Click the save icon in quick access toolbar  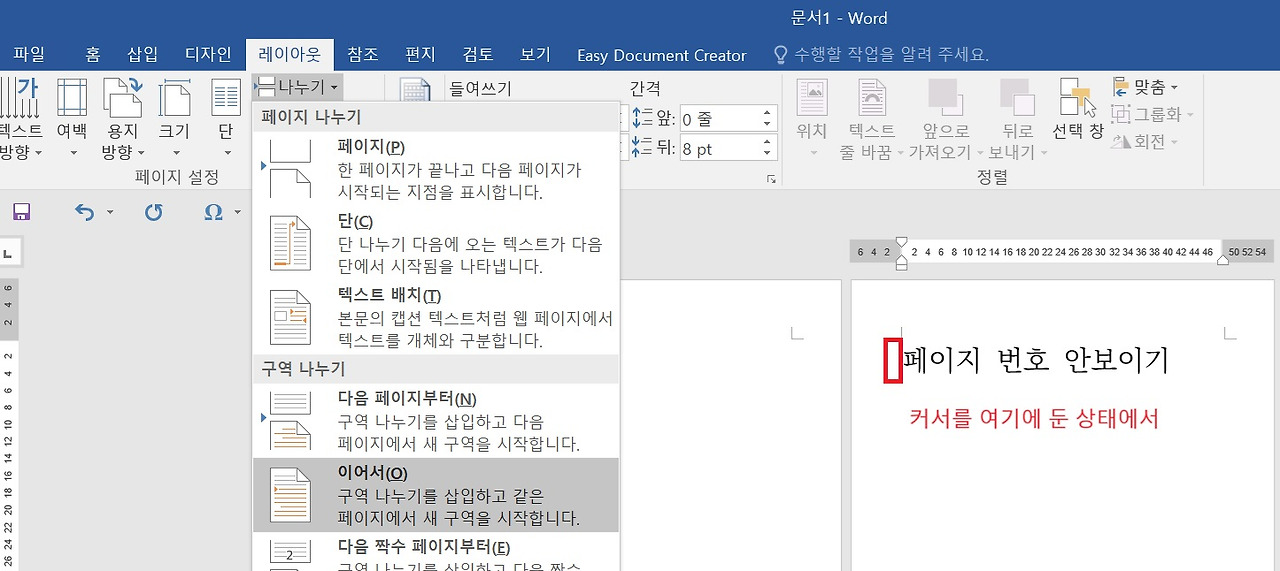coord(21,211)
